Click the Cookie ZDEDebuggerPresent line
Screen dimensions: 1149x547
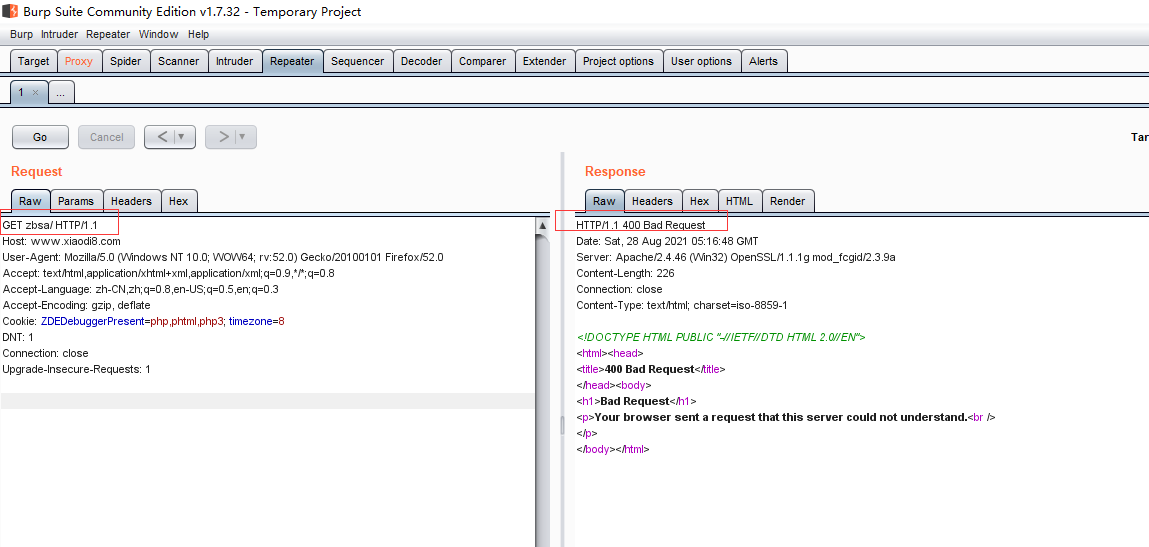click(x=144, y=321)
